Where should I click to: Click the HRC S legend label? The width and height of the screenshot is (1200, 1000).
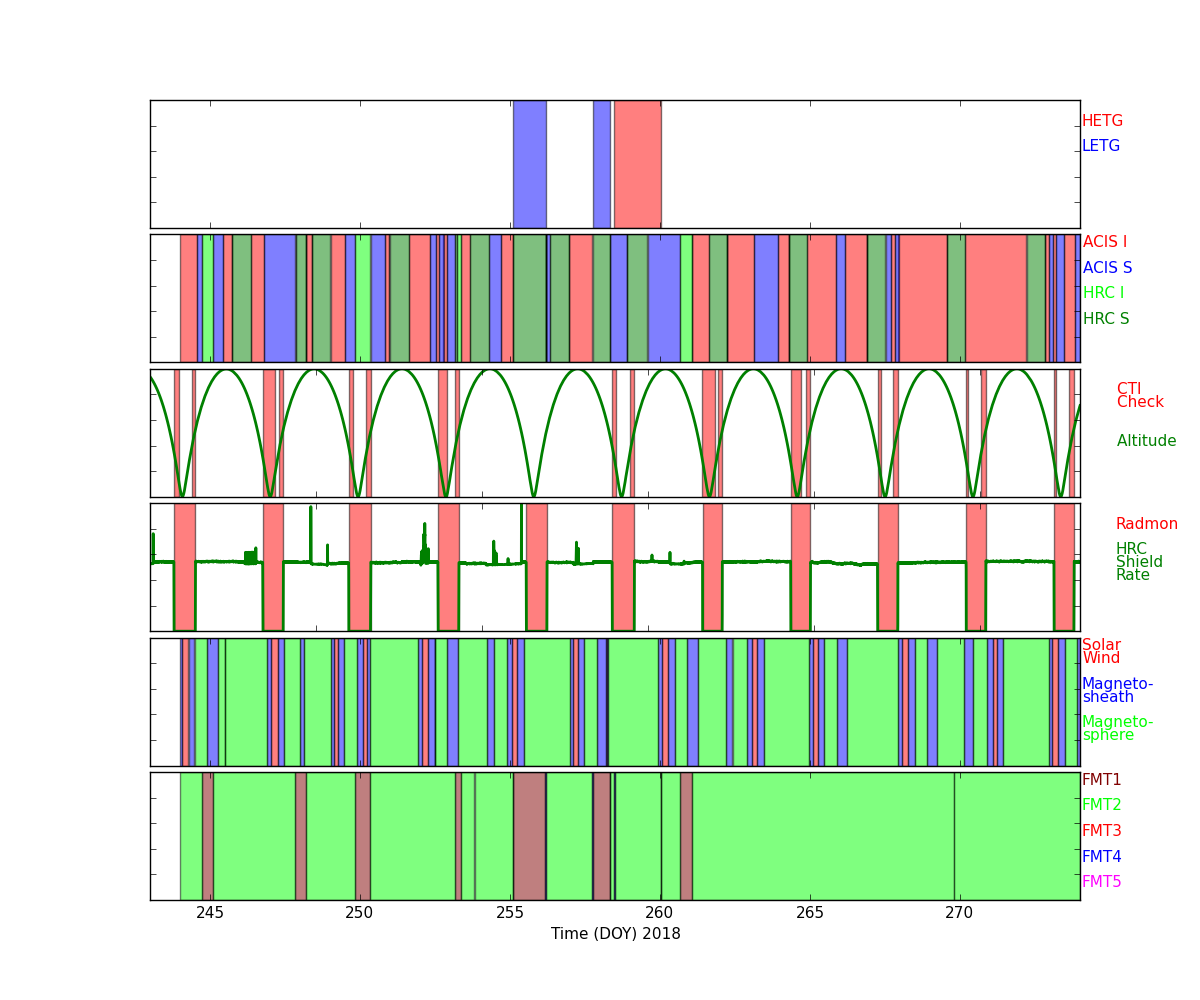[1105, 319]
